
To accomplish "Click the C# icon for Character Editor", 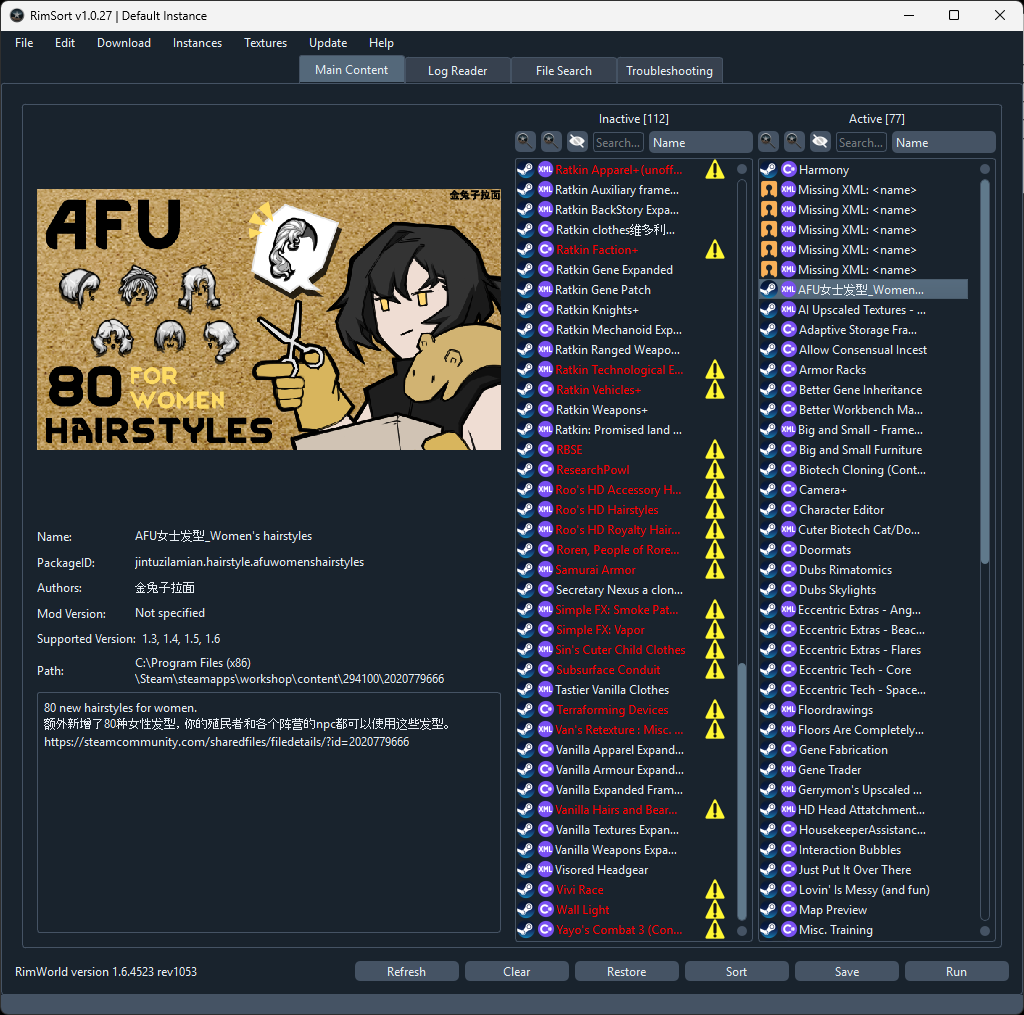I will (x=789, y=509).
